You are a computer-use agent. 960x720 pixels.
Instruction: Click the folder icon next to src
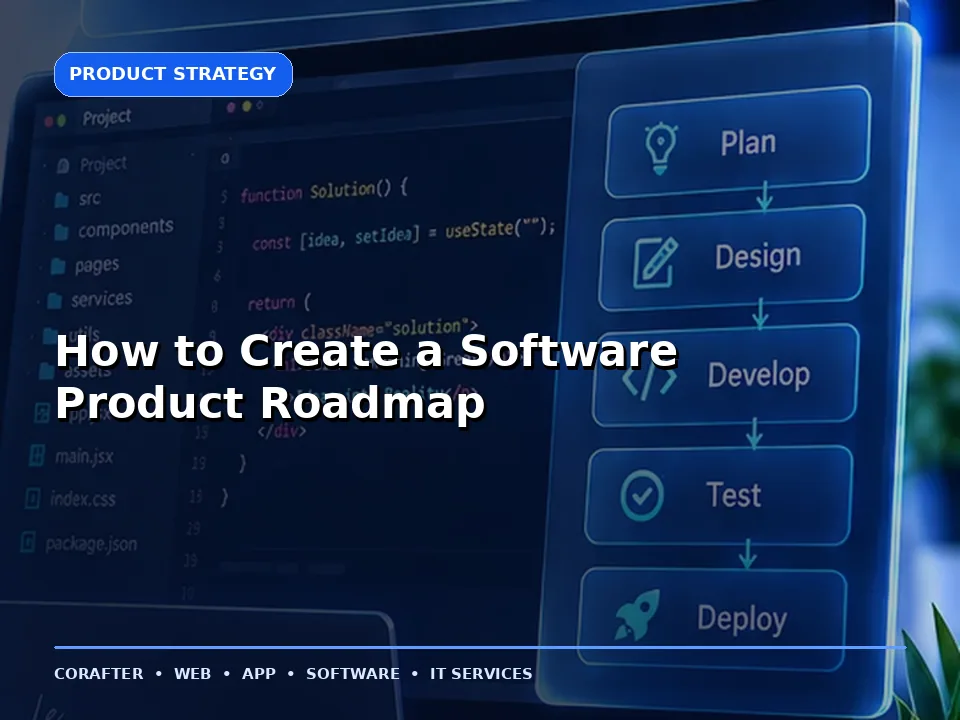coord(61,200)
